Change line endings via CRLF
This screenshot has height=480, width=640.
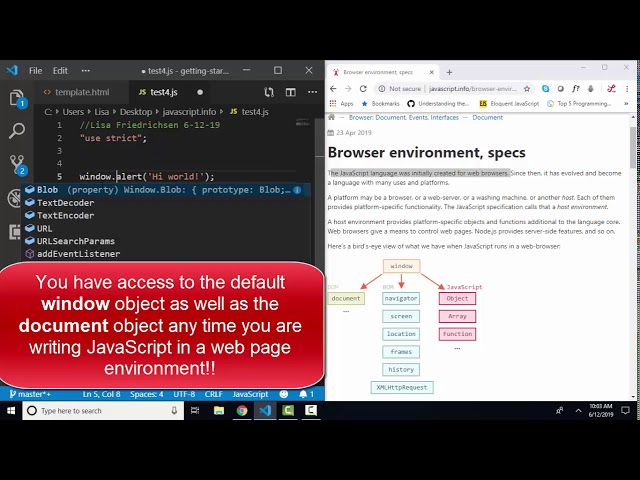pyautogui.click(x=213, y=394)
